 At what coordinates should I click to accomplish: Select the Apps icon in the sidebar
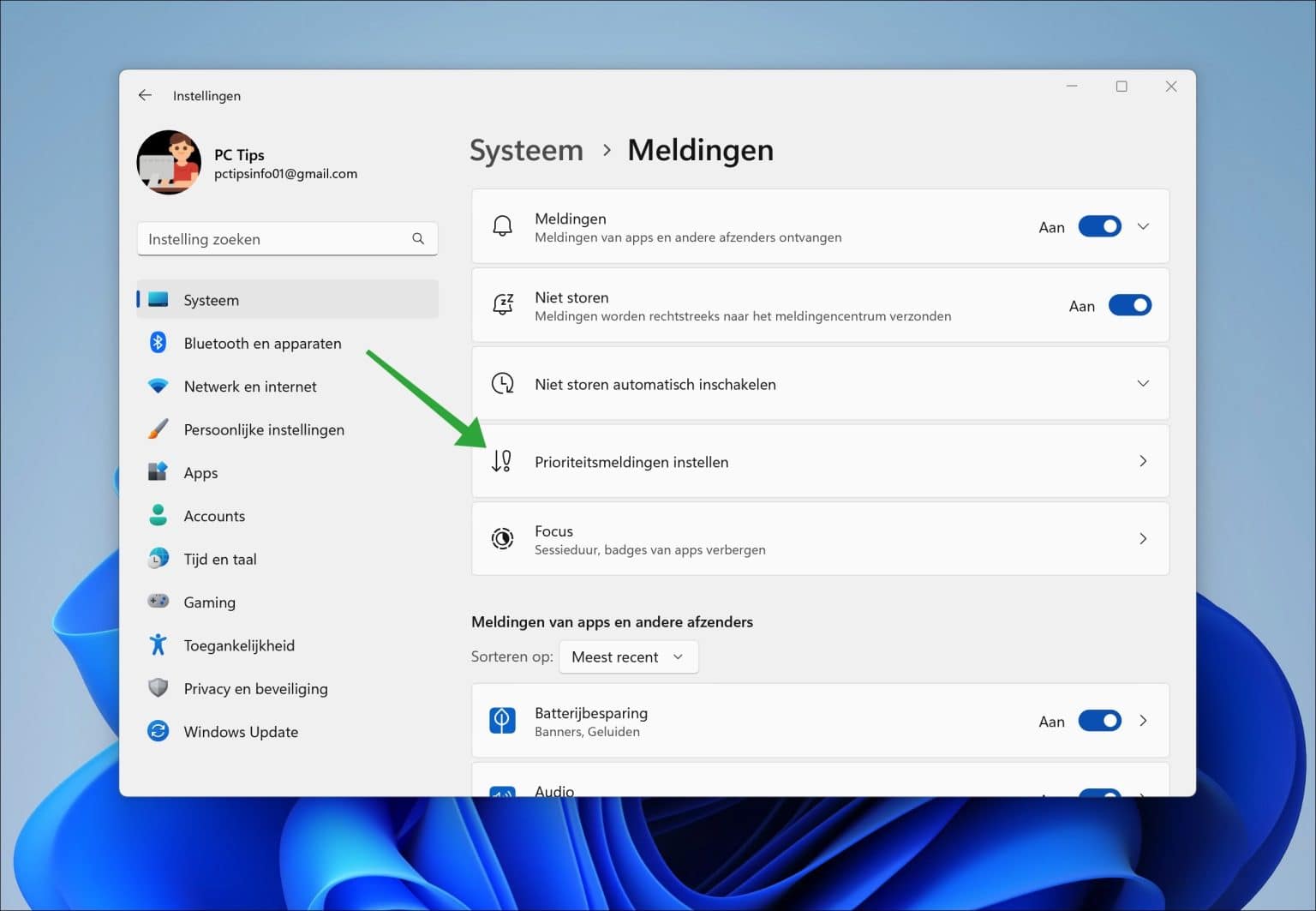tap(159, 472)
